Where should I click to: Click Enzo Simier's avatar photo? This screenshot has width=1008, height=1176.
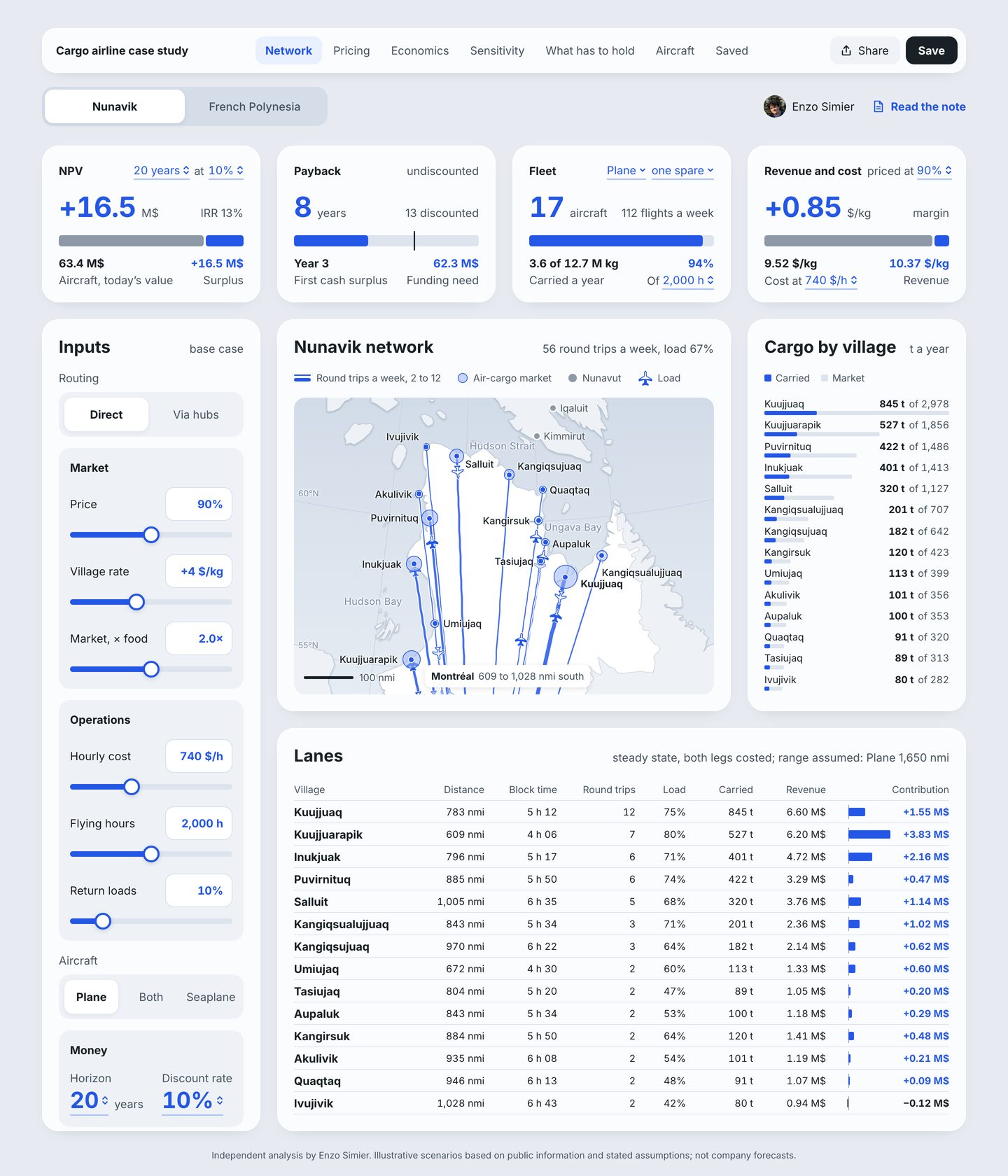click(x=775, y=106)
